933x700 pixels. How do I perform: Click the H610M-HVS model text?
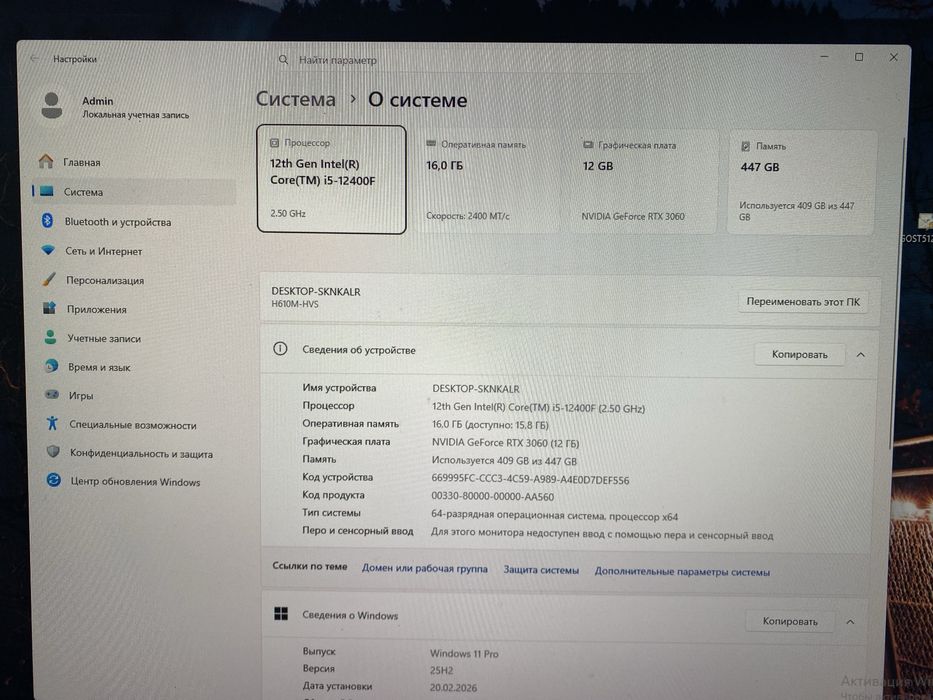pos(295,304)
